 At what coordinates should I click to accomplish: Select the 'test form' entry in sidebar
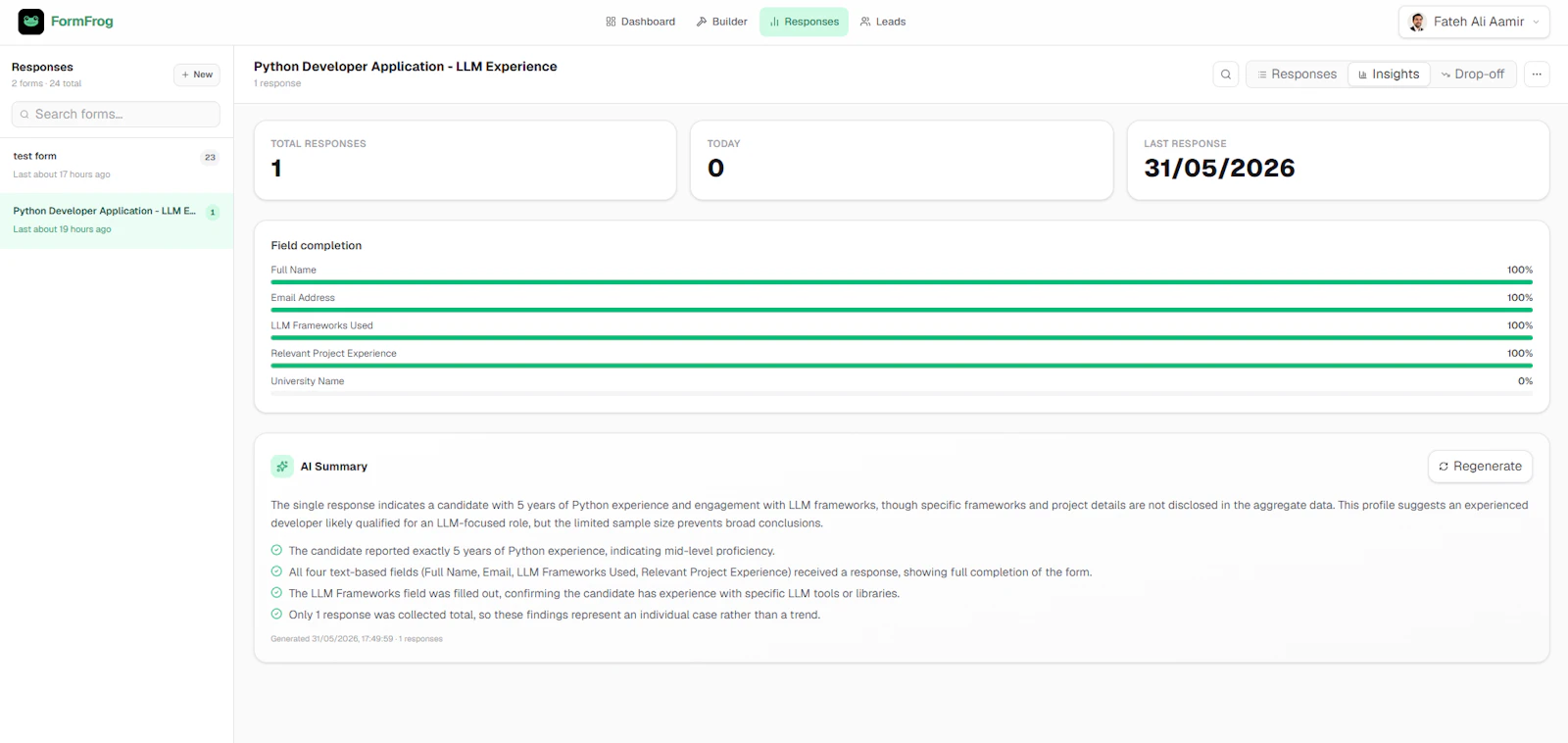(x=117, y=165)
